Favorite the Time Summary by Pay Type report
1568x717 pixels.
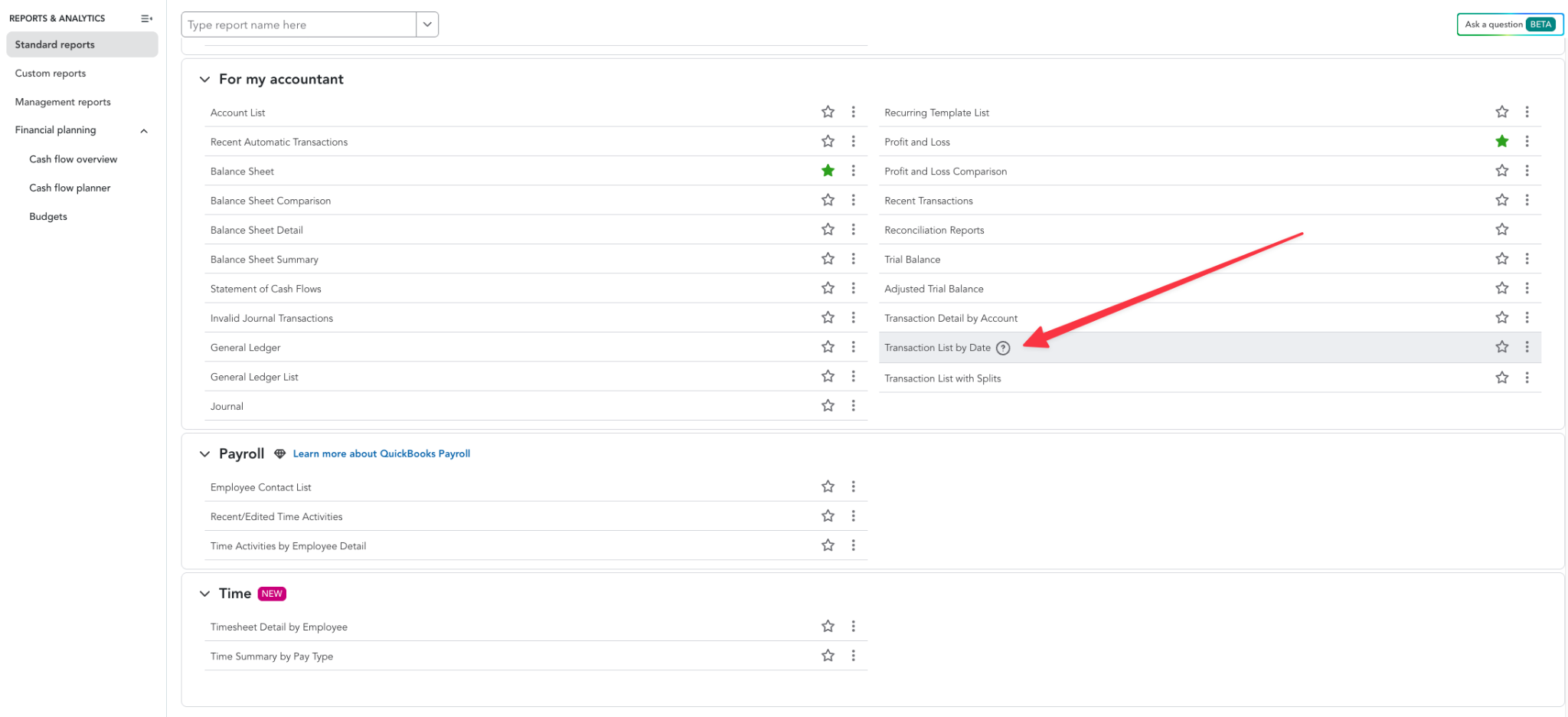[x=828, y=656]
